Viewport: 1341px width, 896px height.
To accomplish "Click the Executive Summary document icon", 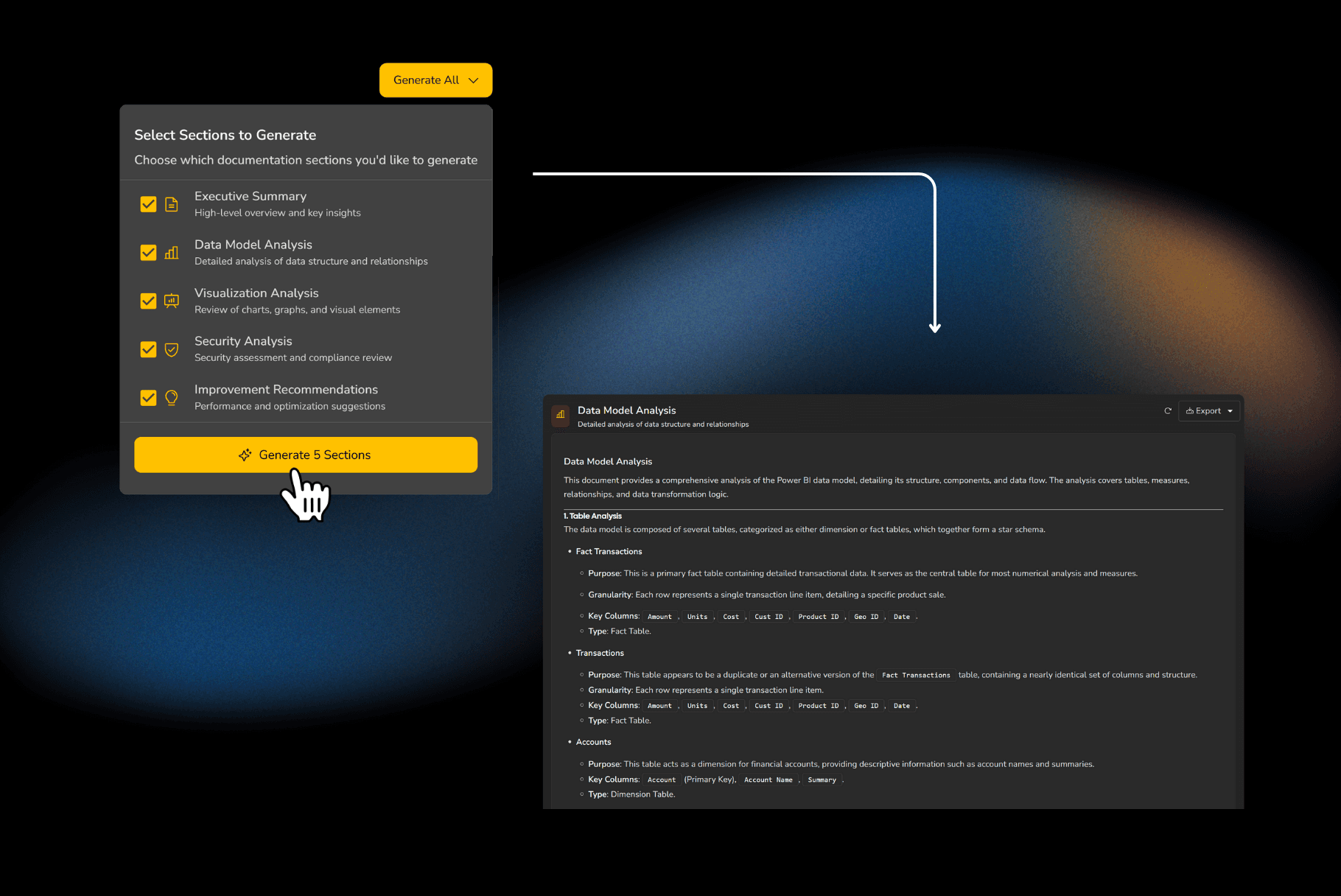I will click(172, 204).
